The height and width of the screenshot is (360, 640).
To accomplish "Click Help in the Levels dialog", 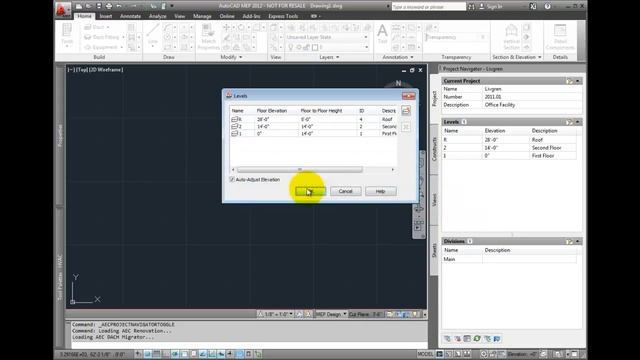I will click(x=380, y=191).
